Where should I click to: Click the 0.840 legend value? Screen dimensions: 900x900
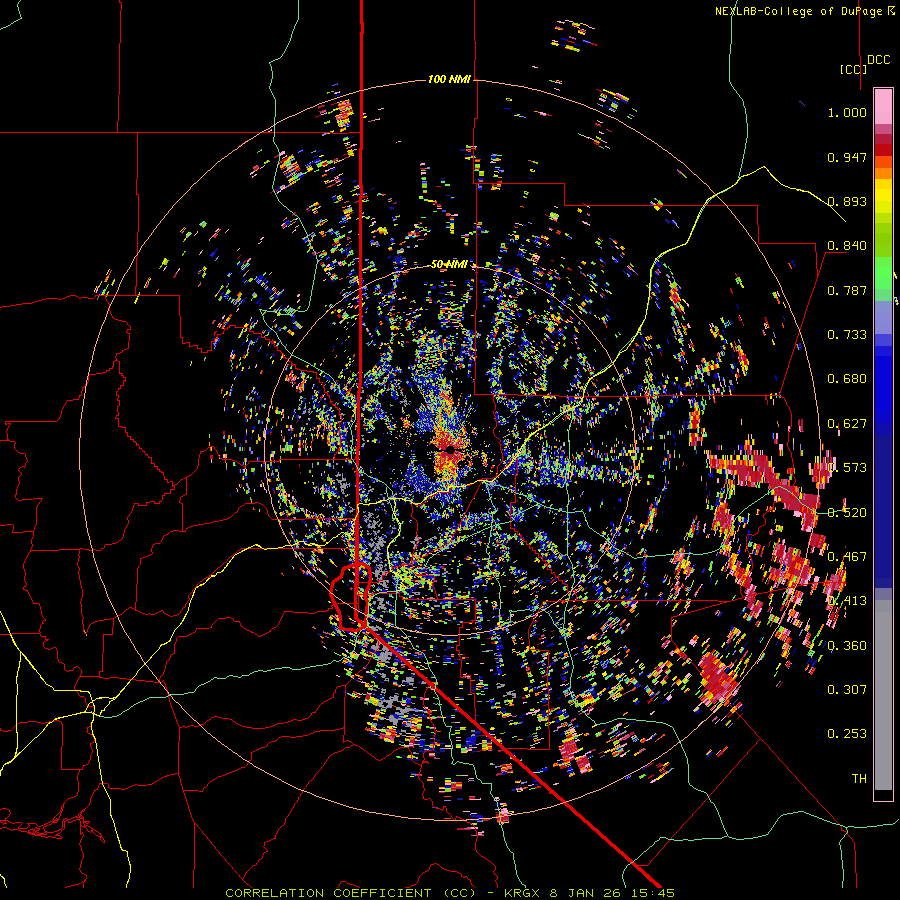tap(847, 246)
